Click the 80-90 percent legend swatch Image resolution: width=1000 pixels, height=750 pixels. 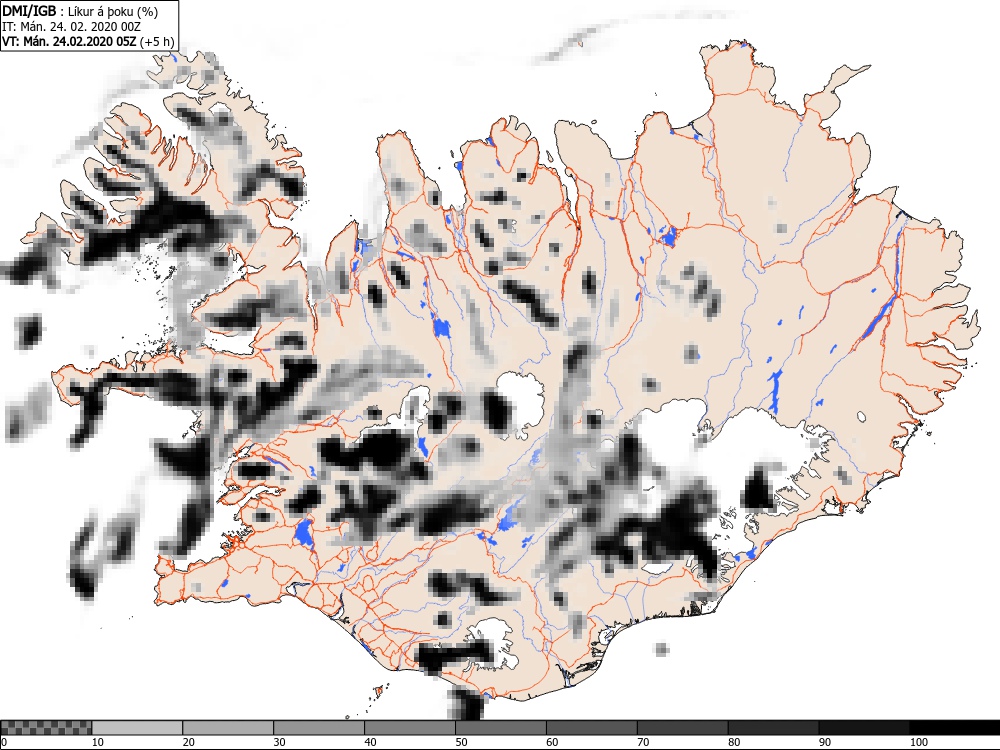pos(774,728)
